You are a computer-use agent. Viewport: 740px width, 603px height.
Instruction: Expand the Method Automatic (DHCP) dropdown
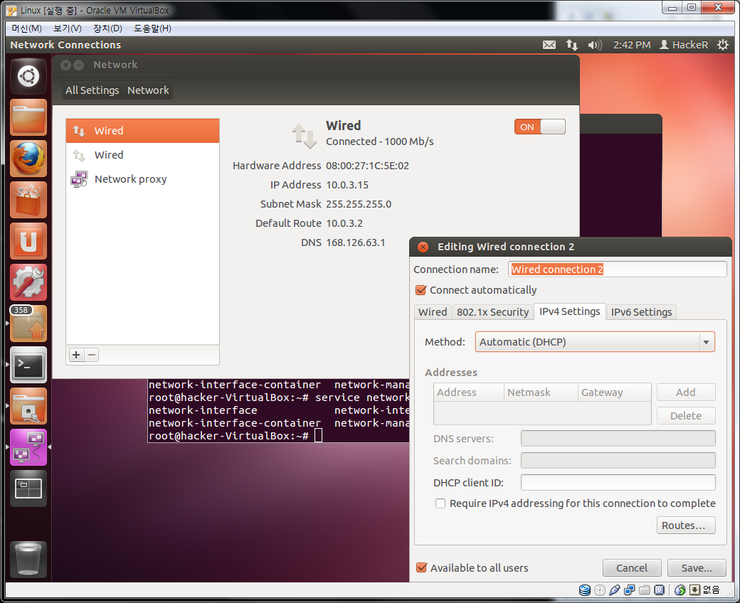click(595, 342)
